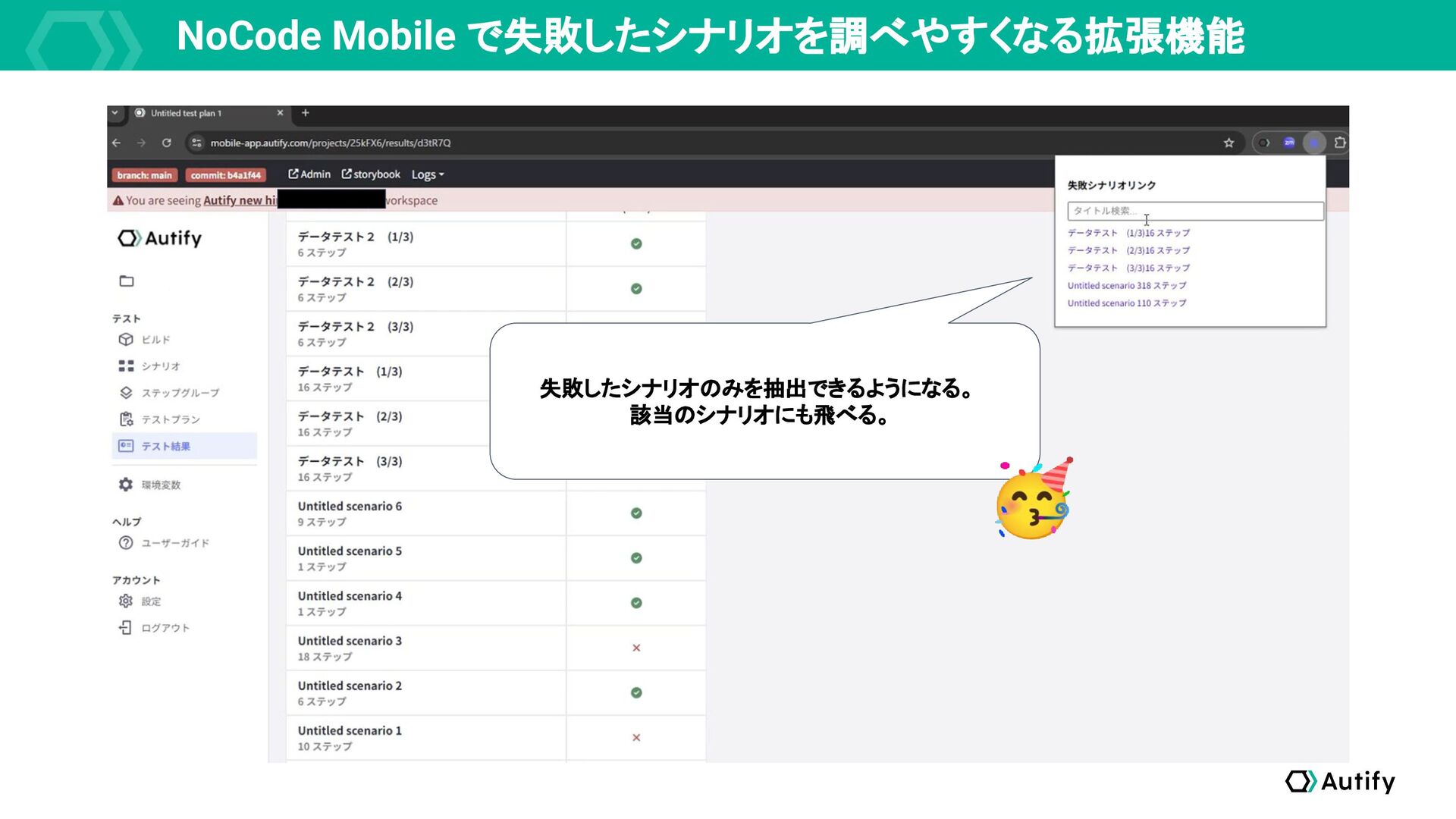Select row データテスト２ (3/3)
The width and height of the screenshot is (1456, 819).
[x=496, y=334]
